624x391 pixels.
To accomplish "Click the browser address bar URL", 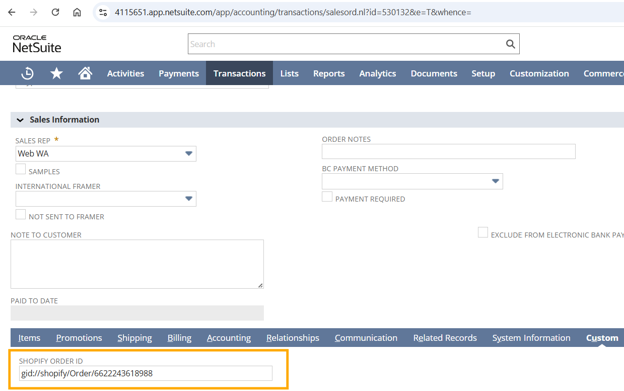I will point(293,12).
